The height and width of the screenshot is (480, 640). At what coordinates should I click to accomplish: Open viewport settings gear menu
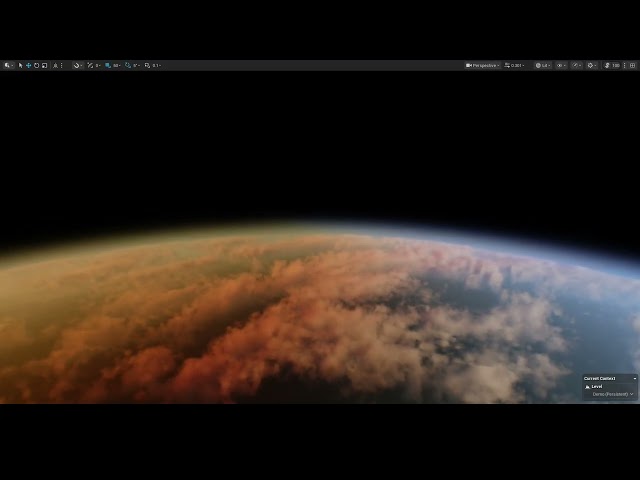(x=592, y=65)
